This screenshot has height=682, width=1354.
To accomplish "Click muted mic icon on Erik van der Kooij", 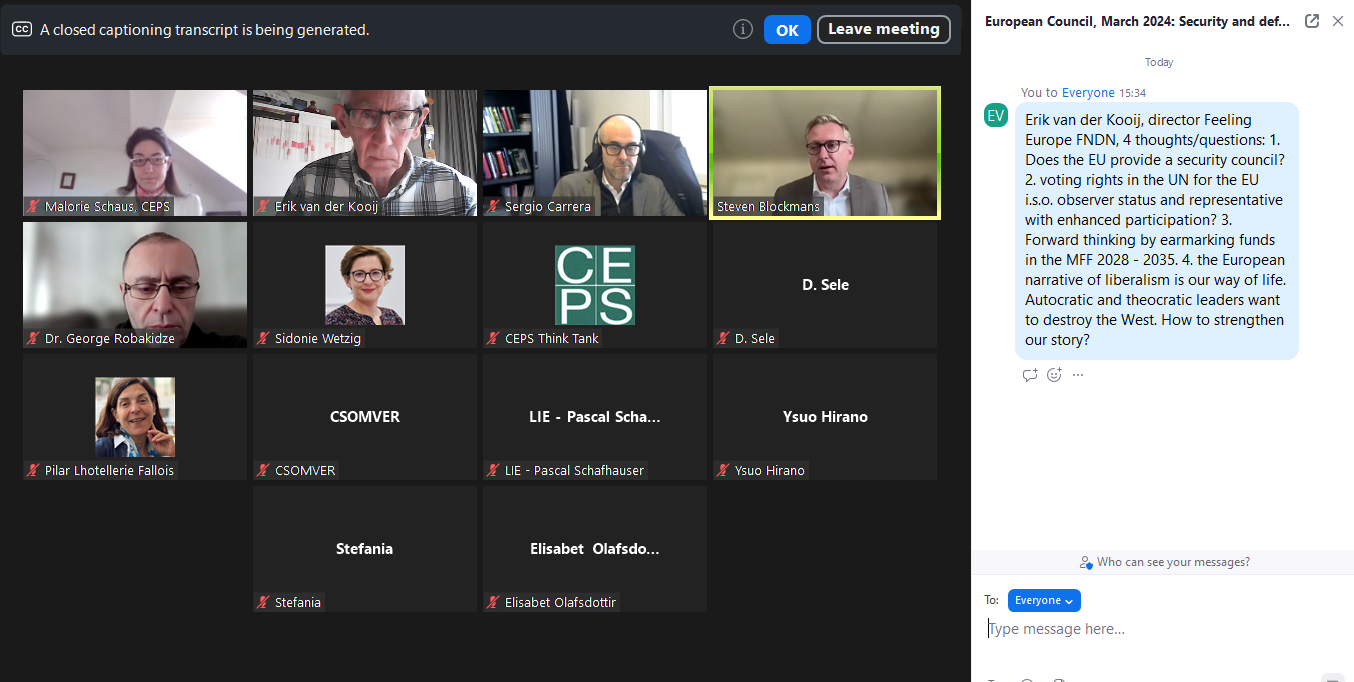I will pos(264,207).
